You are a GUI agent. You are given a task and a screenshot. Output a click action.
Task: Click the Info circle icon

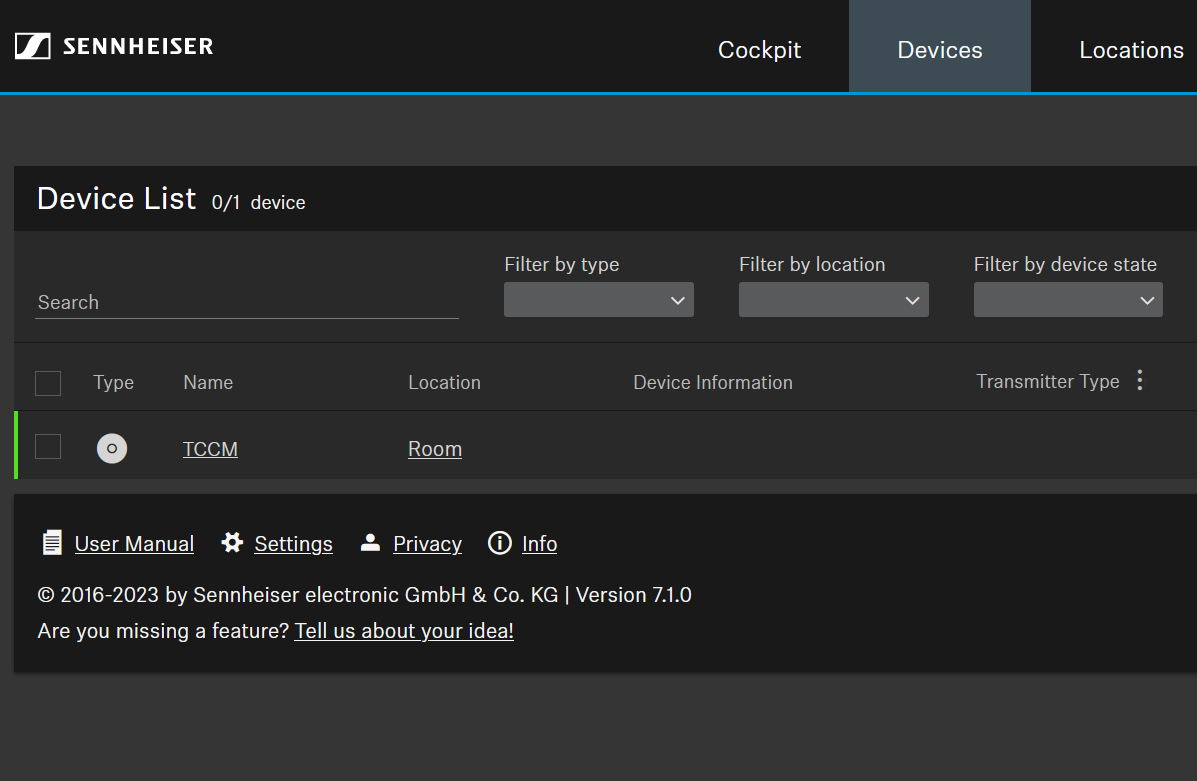pos(499,543)
